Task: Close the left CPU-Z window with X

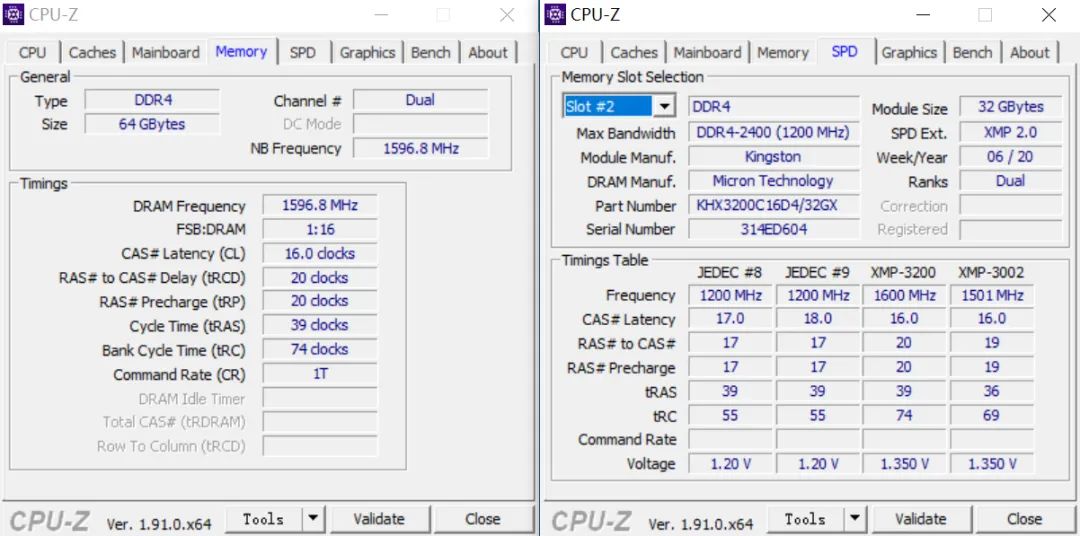Action: click(507, 14)
